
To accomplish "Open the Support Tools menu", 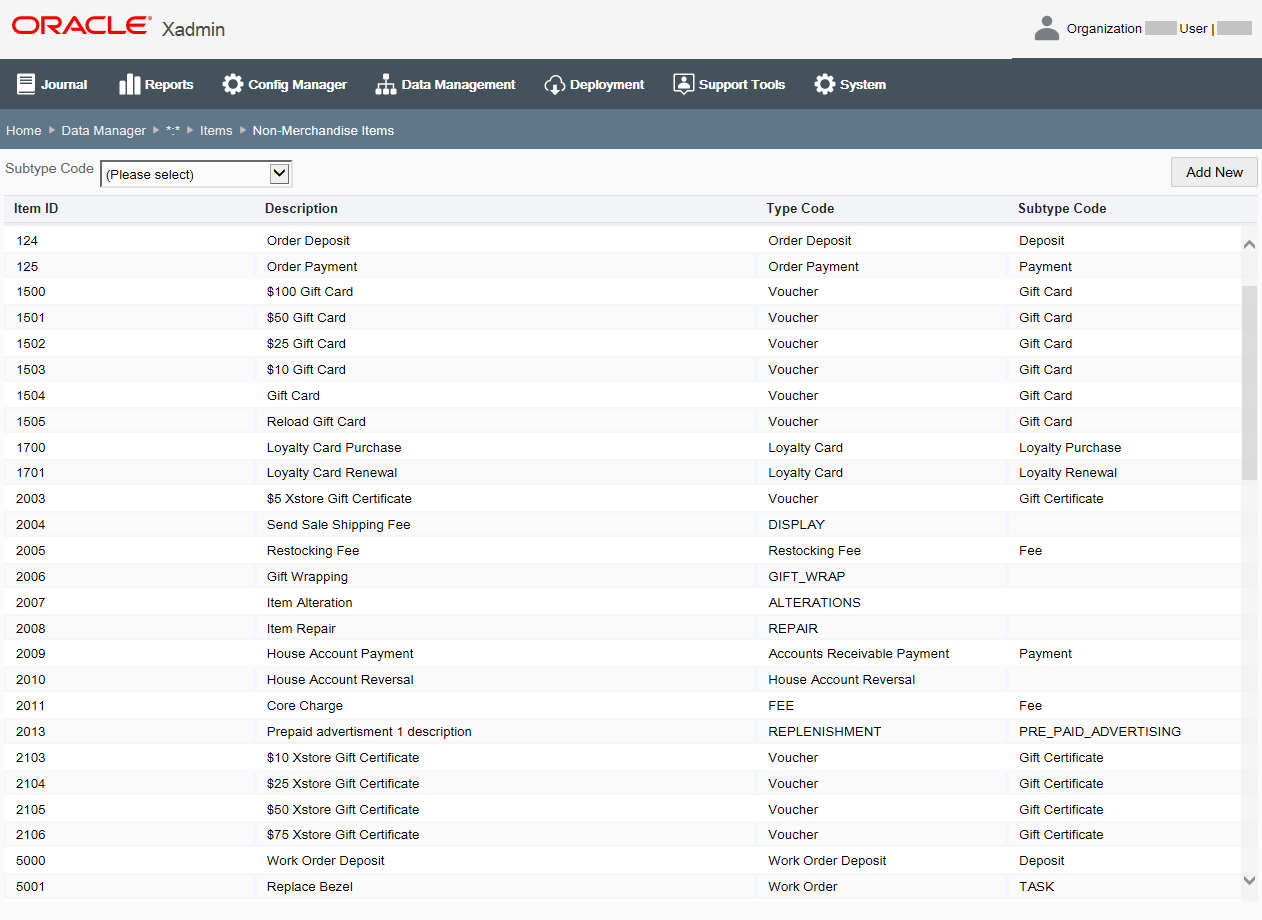I will pyautogui.click(x=729, y=84).
